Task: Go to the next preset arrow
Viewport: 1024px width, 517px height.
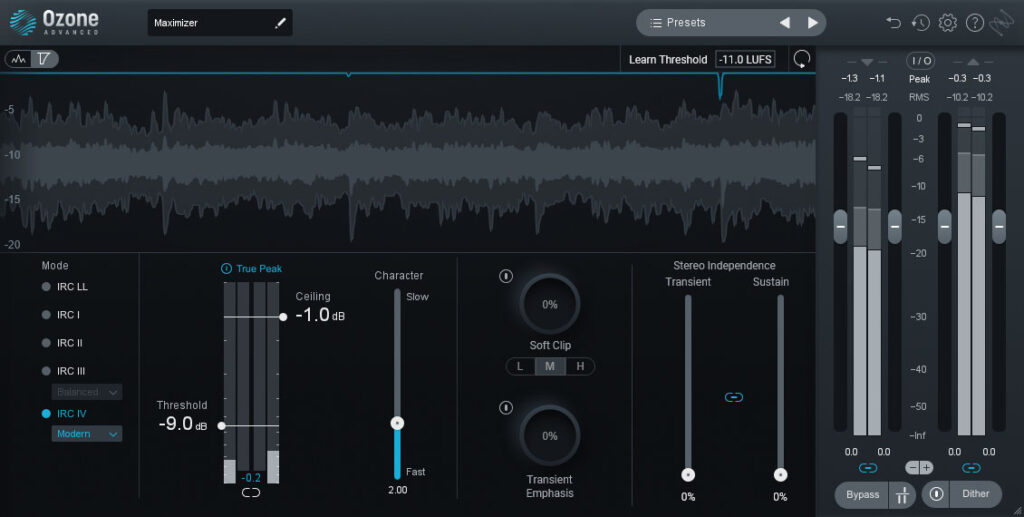Action: (813, 22)
